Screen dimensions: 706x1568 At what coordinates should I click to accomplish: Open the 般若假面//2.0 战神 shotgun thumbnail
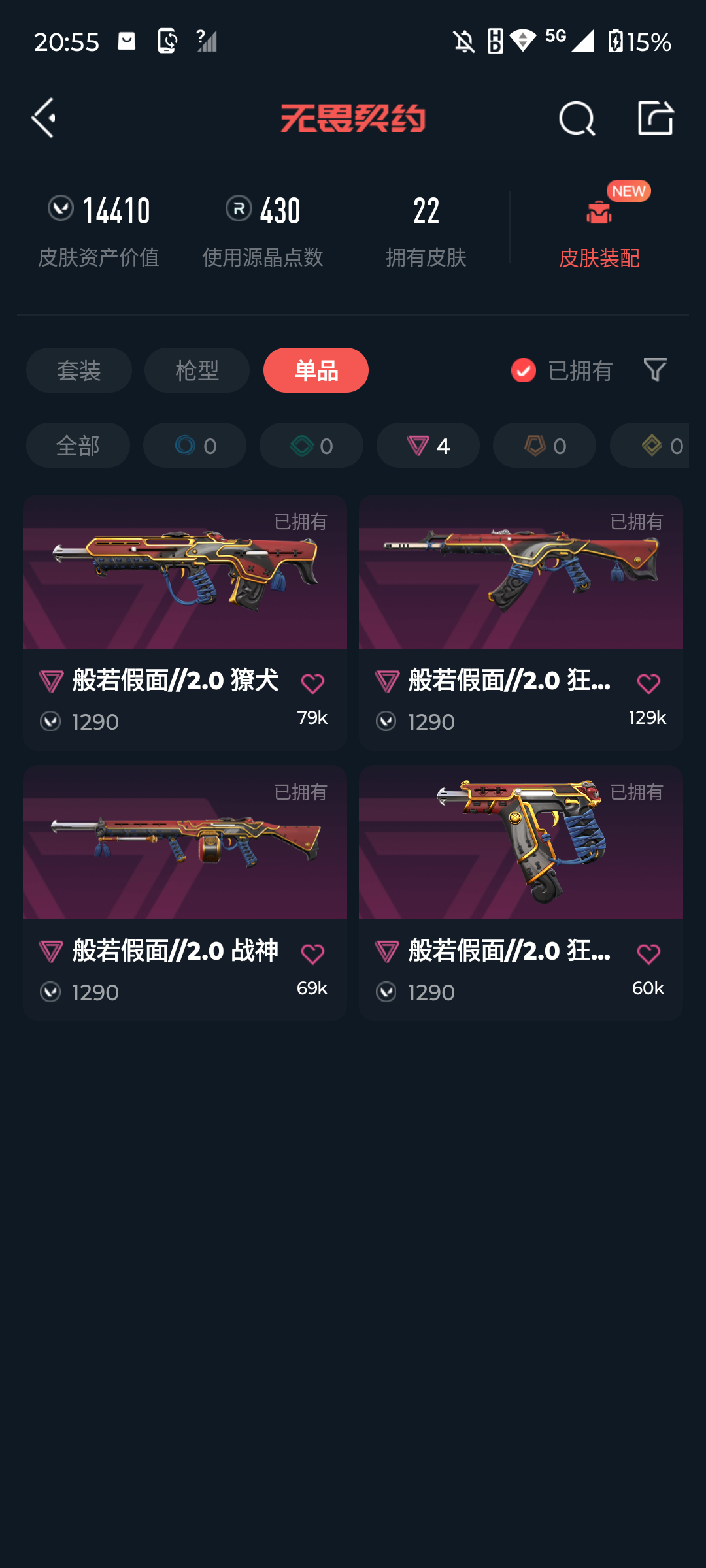[x=185, y=842]
